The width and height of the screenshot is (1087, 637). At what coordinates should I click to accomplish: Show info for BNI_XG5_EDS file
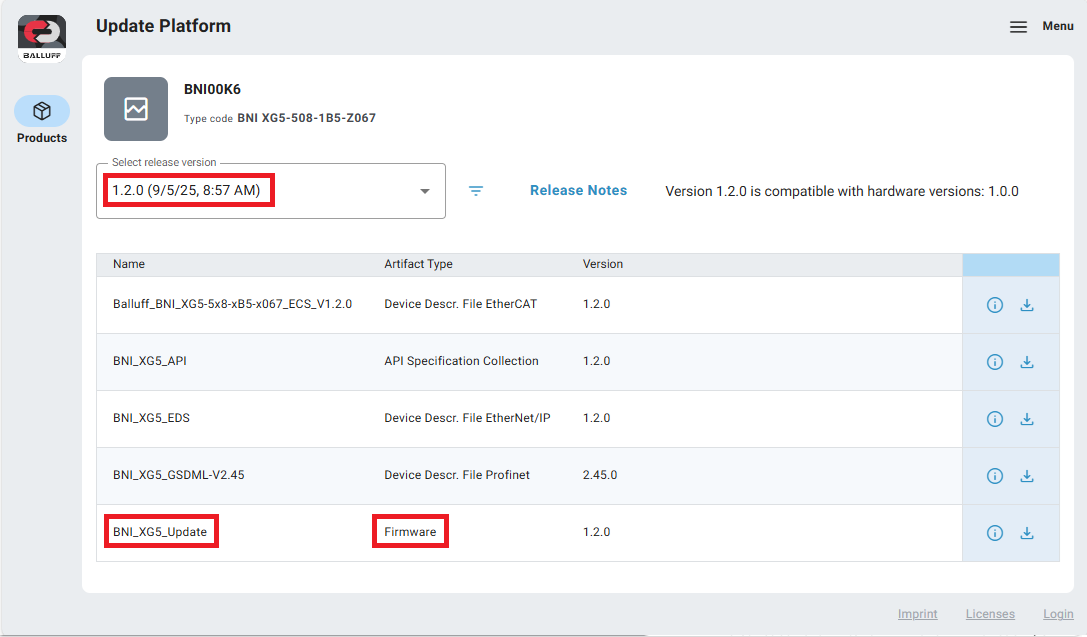coord(994,419)
